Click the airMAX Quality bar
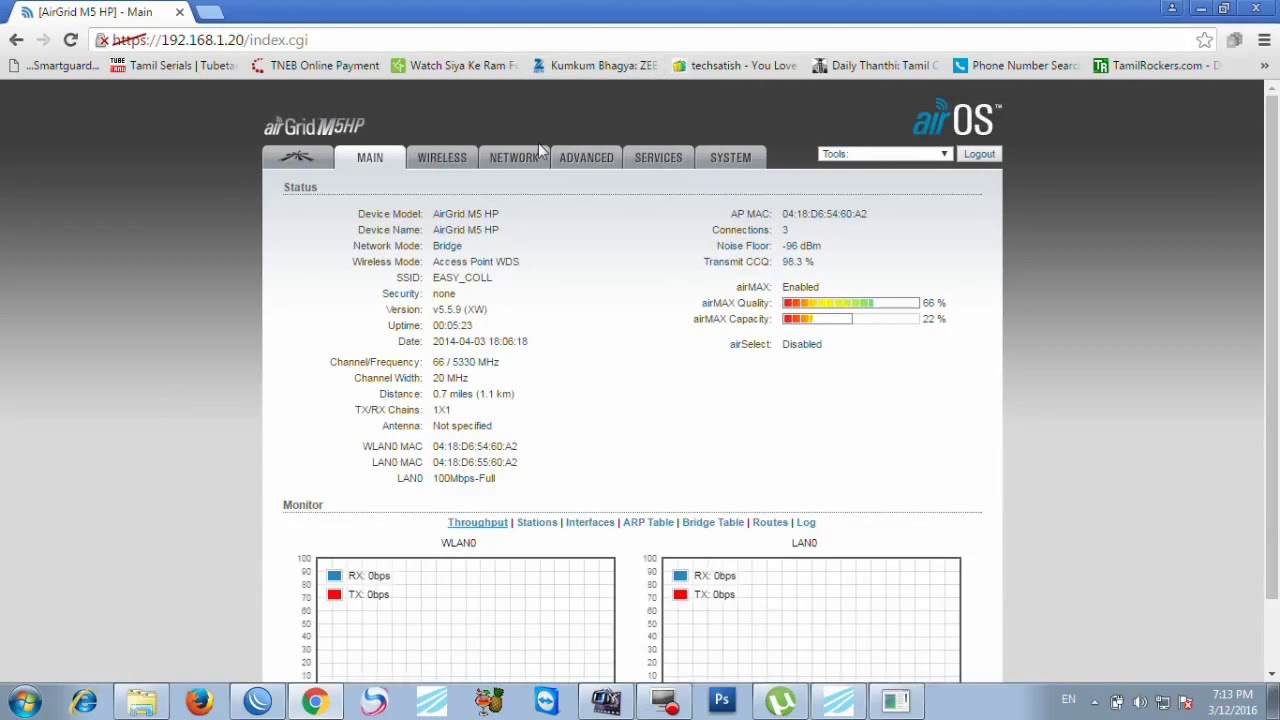Viewport: 1280px width, 720px height. coord(851,303)
